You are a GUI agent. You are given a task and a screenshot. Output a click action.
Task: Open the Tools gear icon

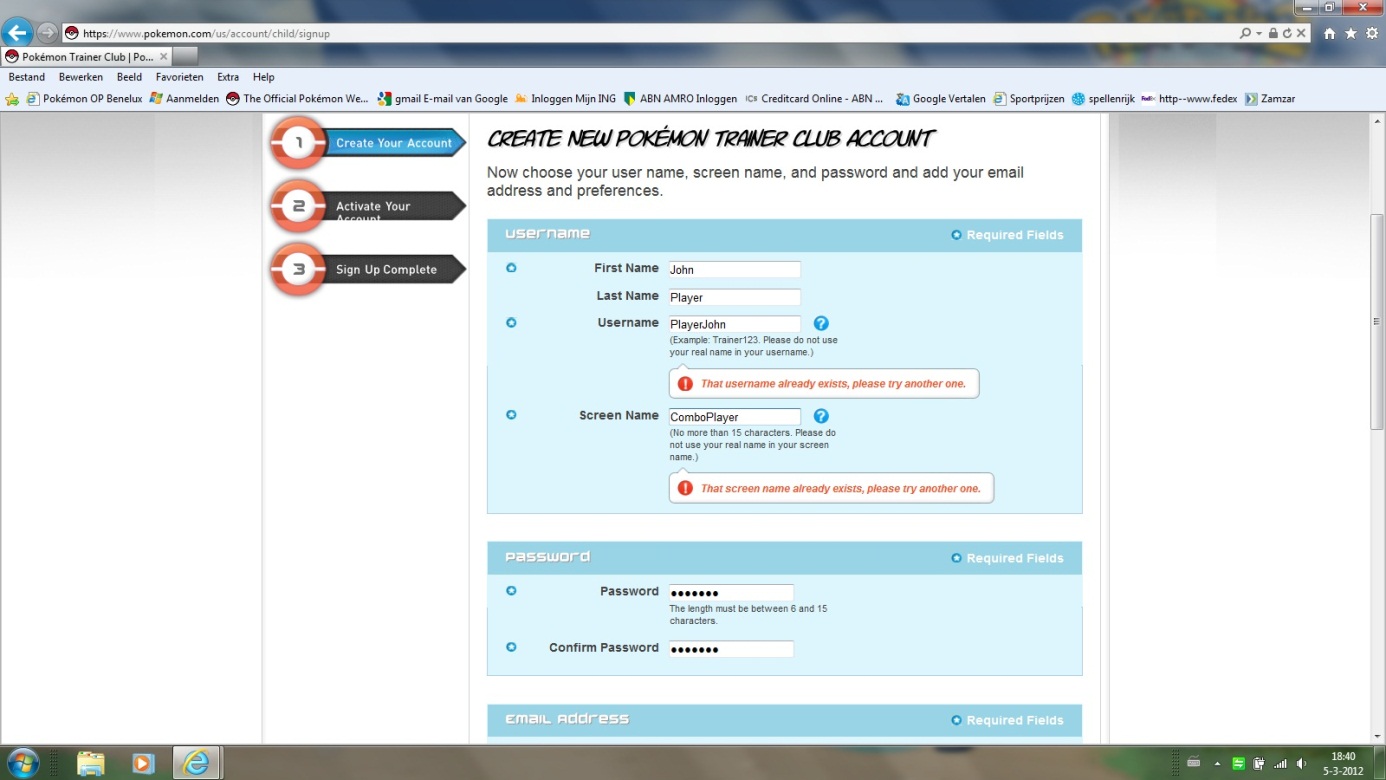(1372, 33)
